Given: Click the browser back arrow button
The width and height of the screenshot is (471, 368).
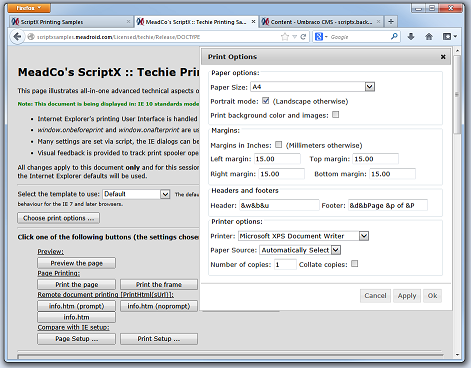Looking at the screenshot, I should (17, 37).
